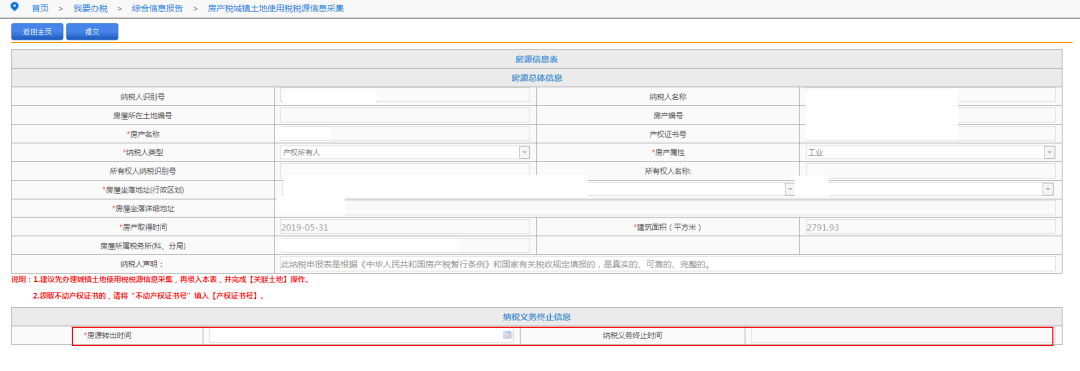Click the 房产名称 label
The height and width of the screenshot is (371, 1080).
coord(144,134)
